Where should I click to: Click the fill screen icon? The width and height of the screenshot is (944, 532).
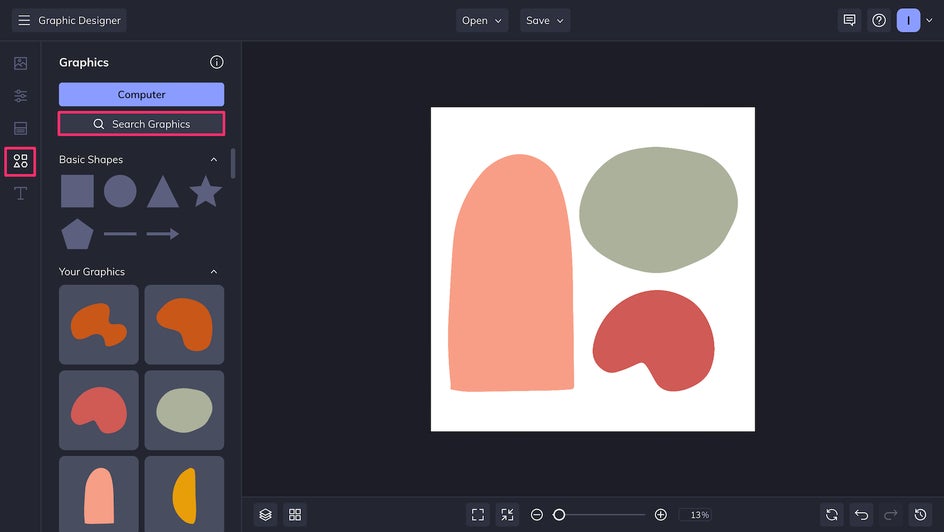(508, 515)
